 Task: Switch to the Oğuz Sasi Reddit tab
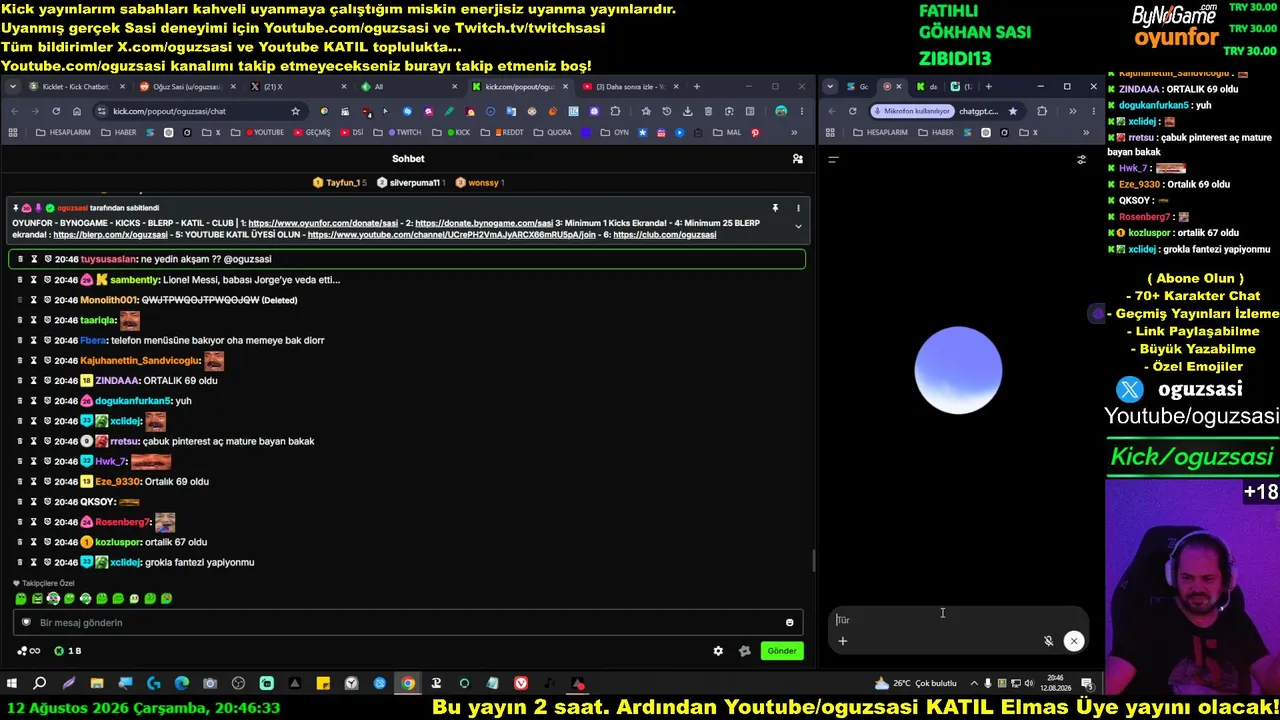point(188,87)
